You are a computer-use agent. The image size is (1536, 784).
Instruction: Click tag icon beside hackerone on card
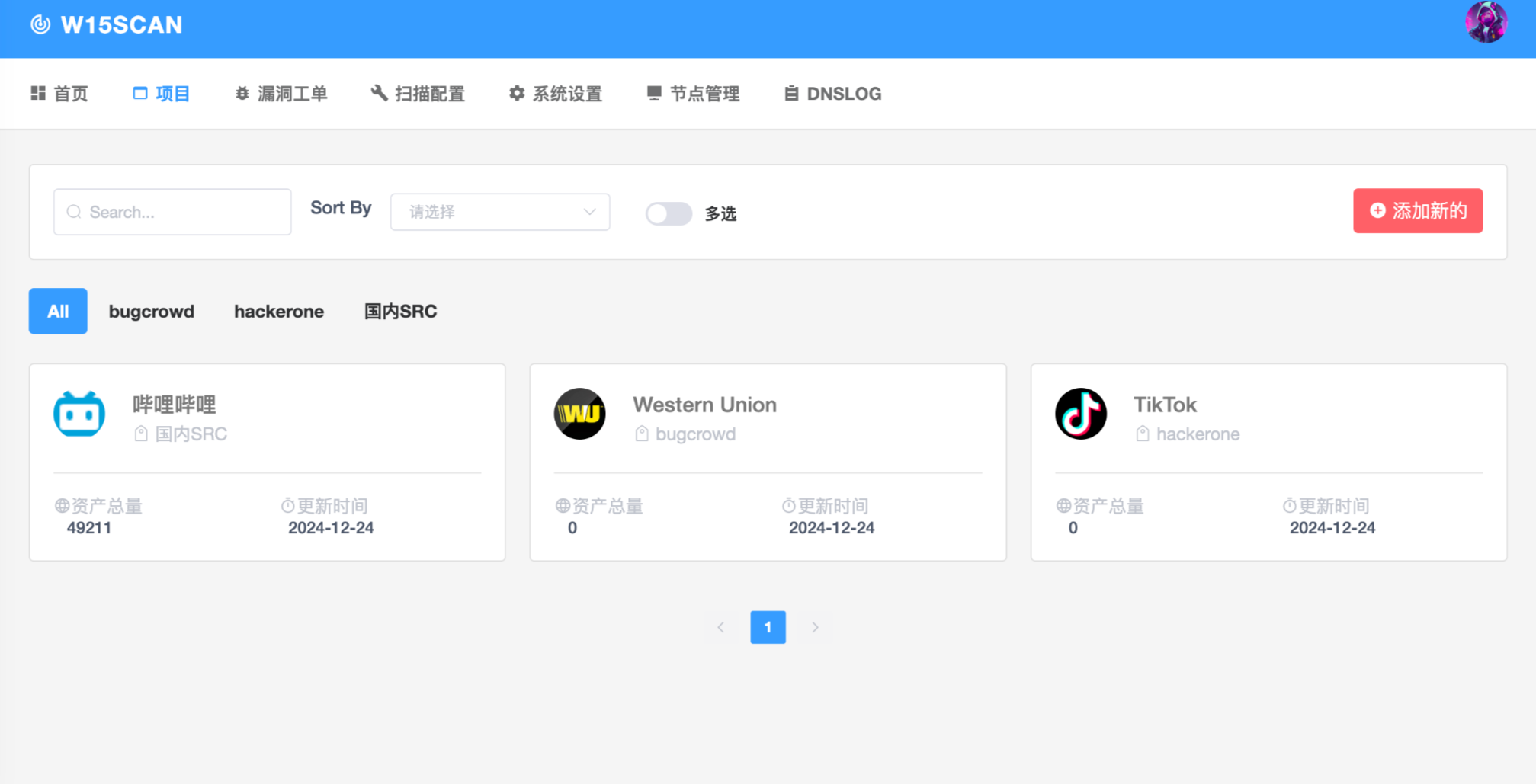click(x=1143, y=434)
